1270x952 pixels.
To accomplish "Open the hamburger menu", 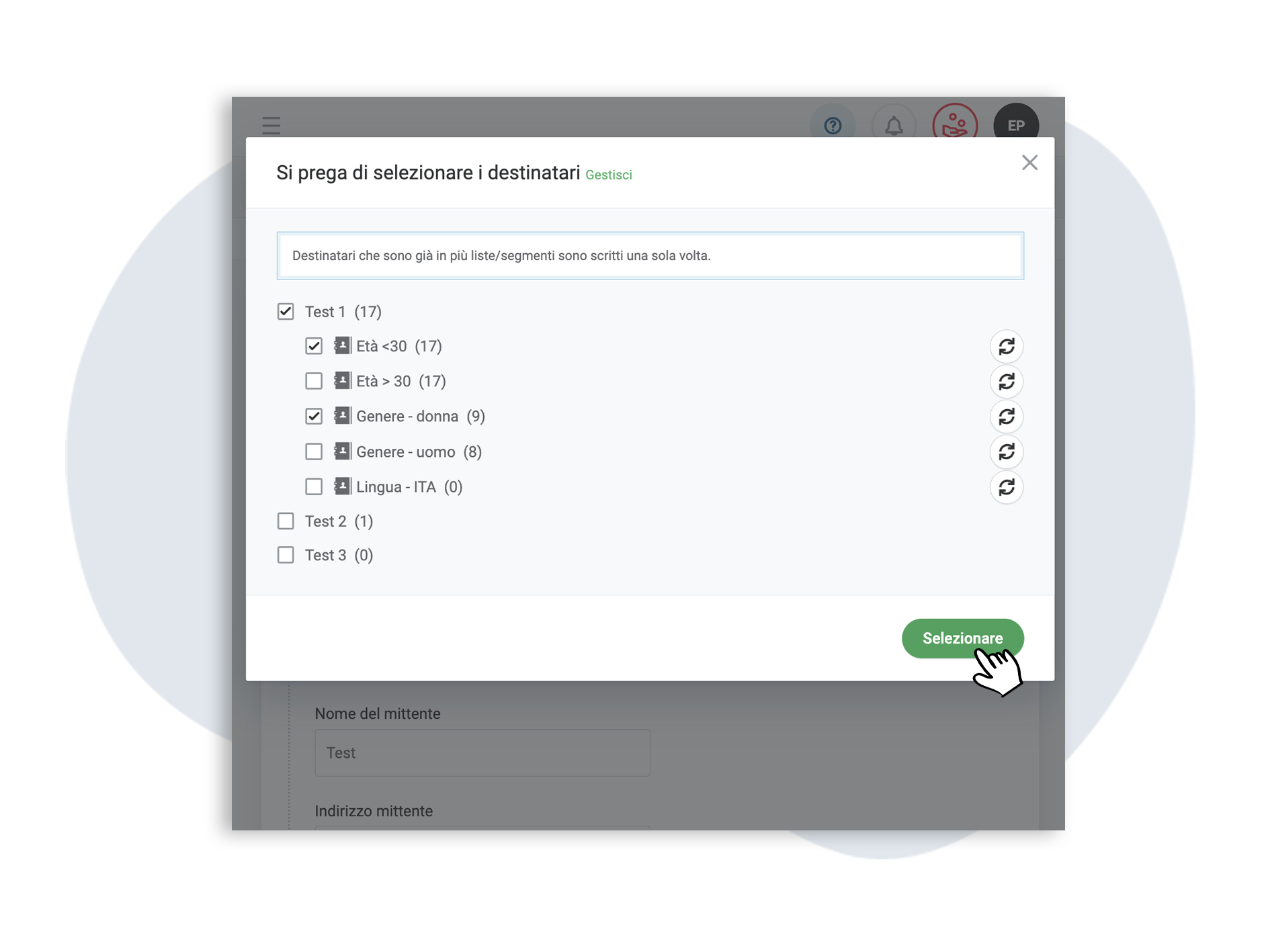I will tap(271, 126).
